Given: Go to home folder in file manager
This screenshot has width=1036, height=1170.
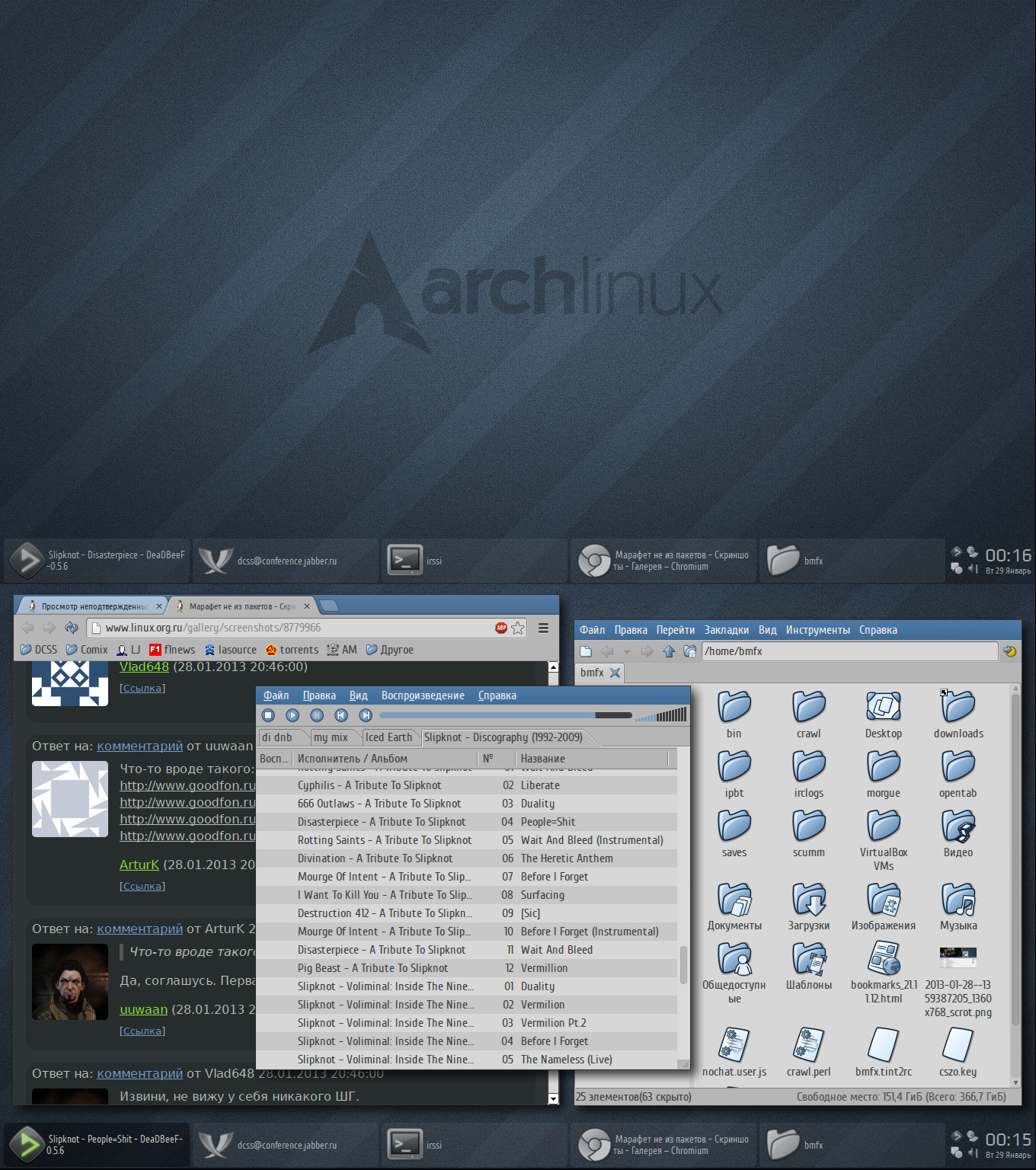Looking at the screenshot, I should pyautogui.click(x=689, y=651).
